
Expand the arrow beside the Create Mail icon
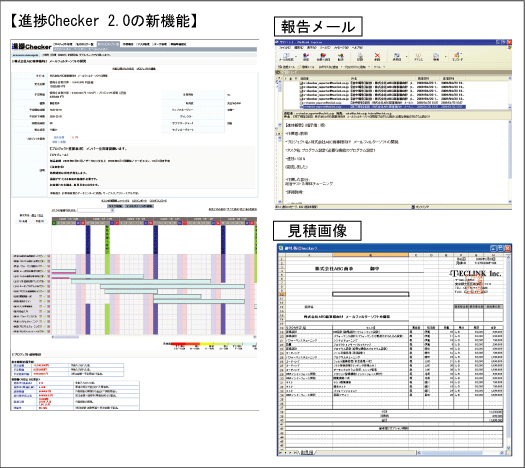[295, 57]
